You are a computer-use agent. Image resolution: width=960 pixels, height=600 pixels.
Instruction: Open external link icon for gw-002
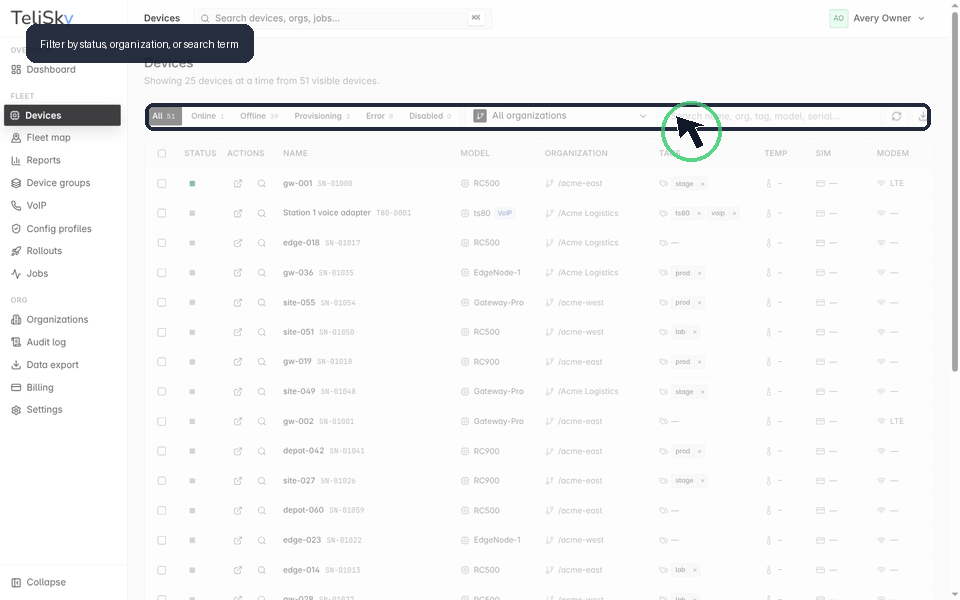238,421
